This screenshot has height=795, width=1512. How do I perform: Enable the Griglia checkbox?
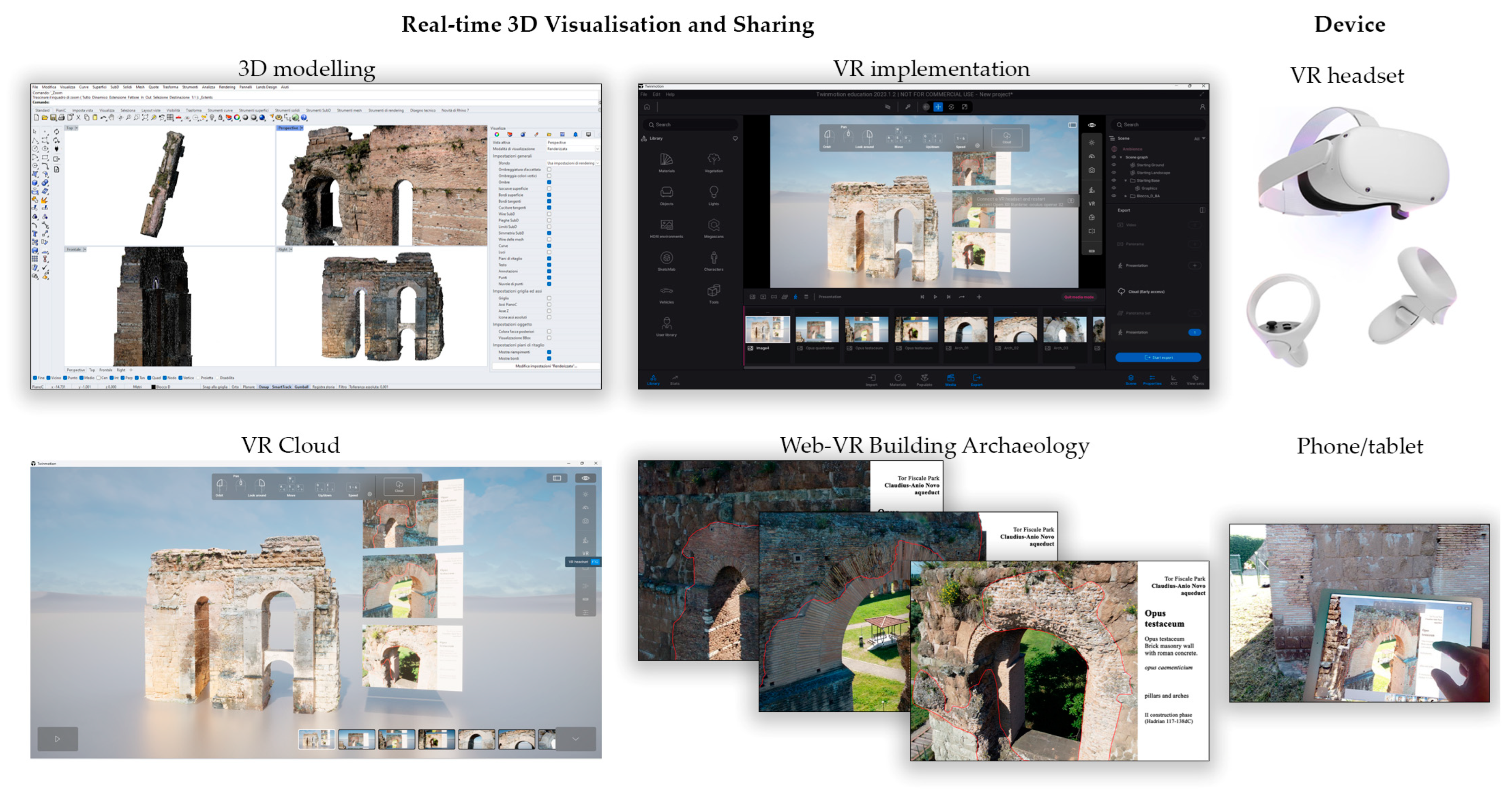549,298
